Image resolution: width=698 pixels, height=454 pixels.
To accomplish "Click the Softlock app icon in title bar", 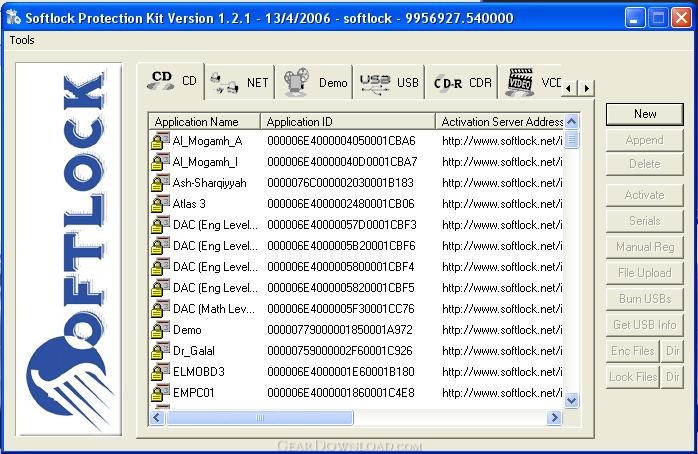I will pyautogui.click(x=14, y=17).
